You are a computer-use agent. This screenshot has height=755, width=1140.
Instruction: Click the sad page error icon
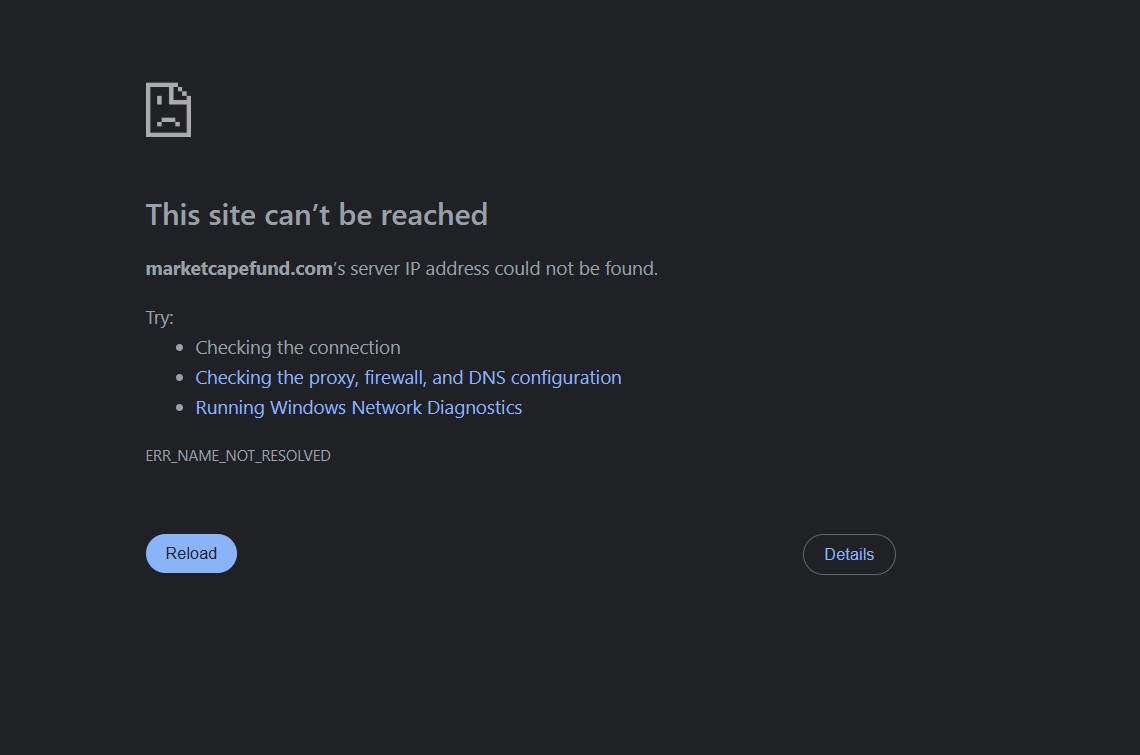(x=168, y=109)
